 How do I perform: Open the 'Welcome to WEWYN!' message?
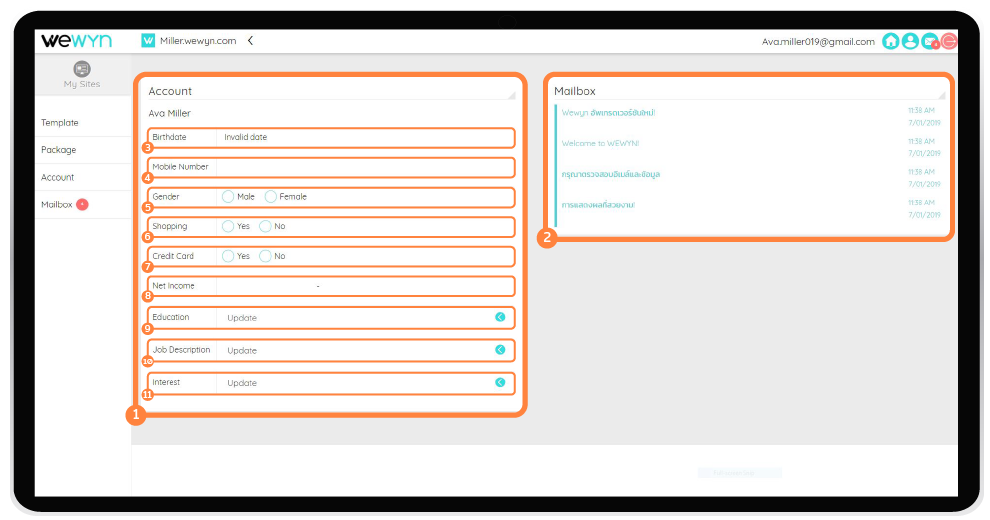tap(600, 143)
